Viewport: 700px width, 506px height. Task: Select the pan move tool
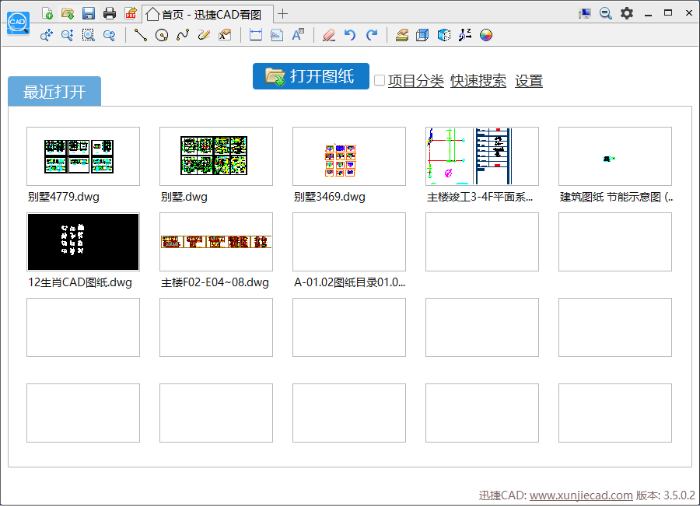point(46,35)
